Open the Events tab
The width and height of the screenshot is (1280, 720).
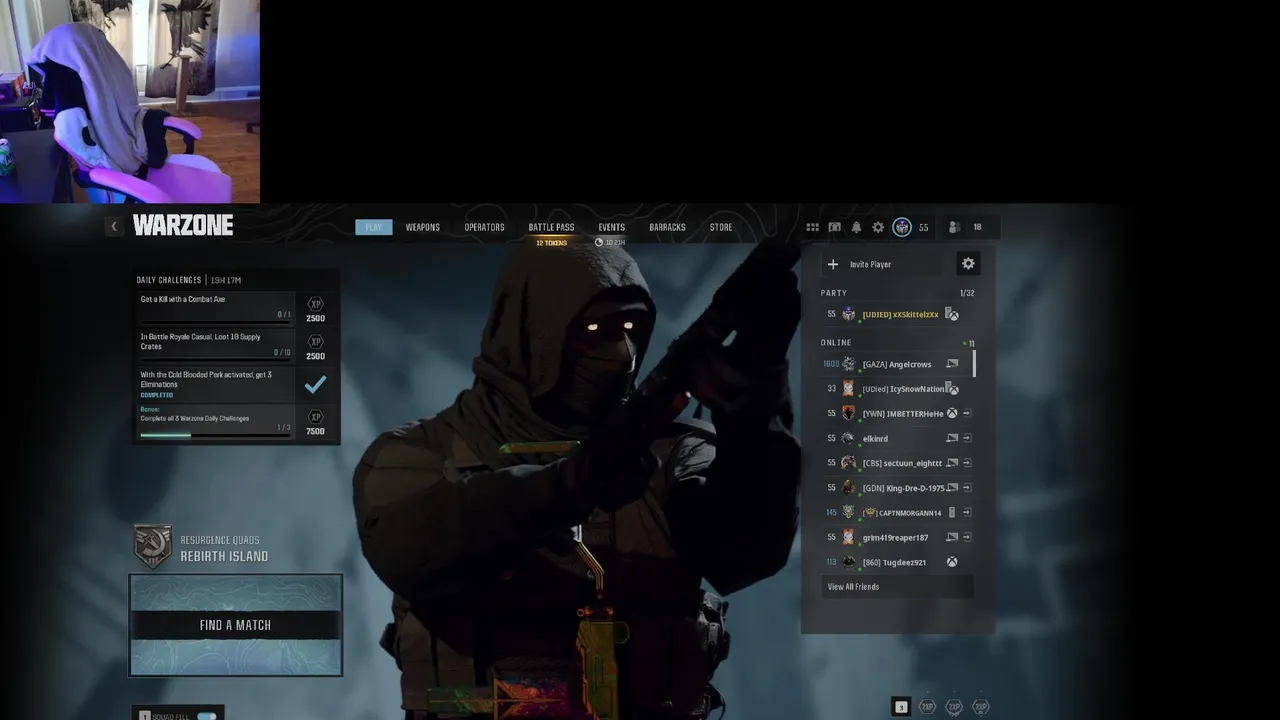[612, 227]
